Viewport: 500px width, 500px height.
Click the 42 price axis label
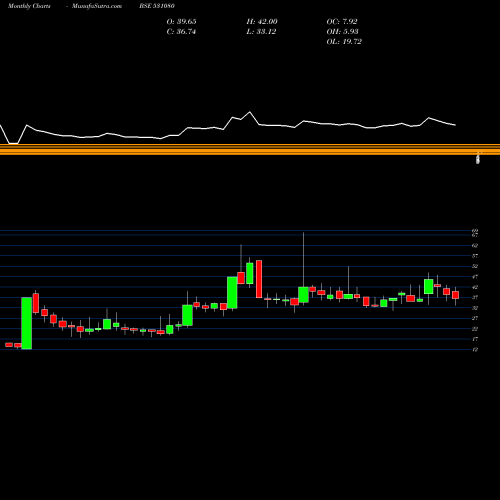coord(475,287)
